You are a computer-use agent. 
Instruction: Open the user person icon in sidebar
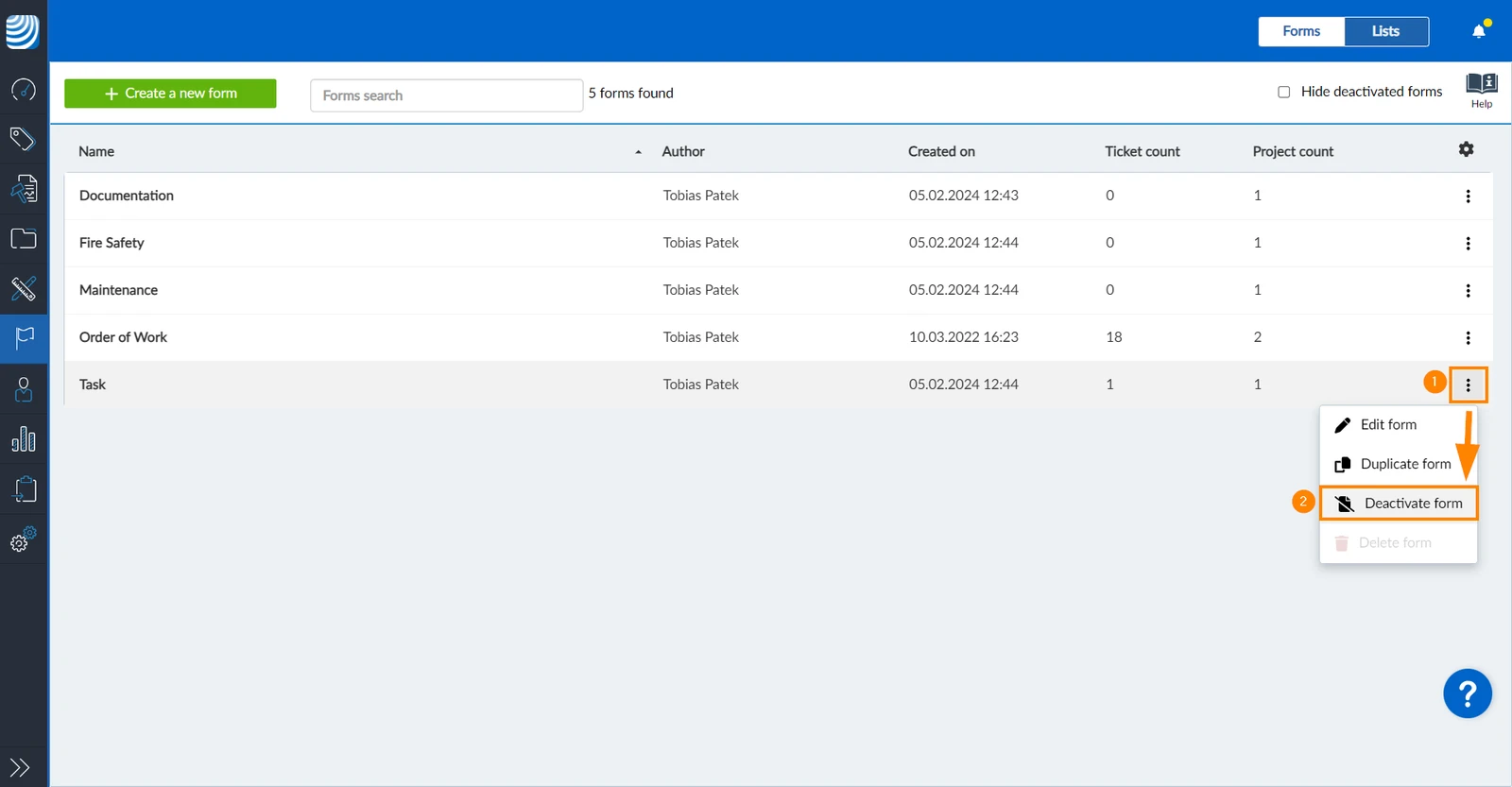(x=24, y=389)
